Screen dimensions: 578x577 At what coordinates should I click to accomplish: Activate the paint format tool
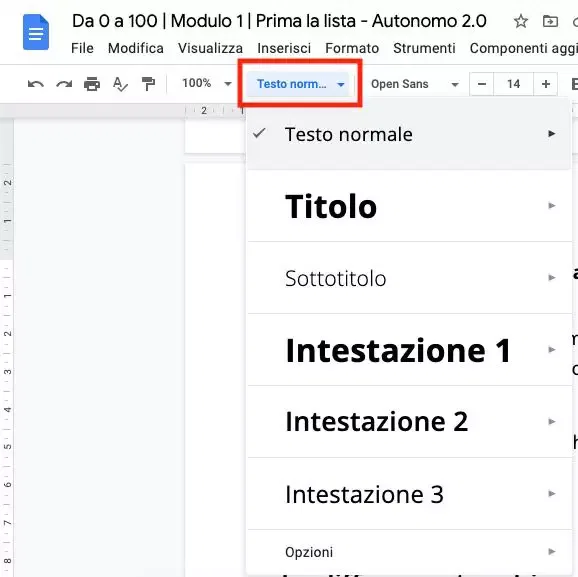[x=148, y=84]
